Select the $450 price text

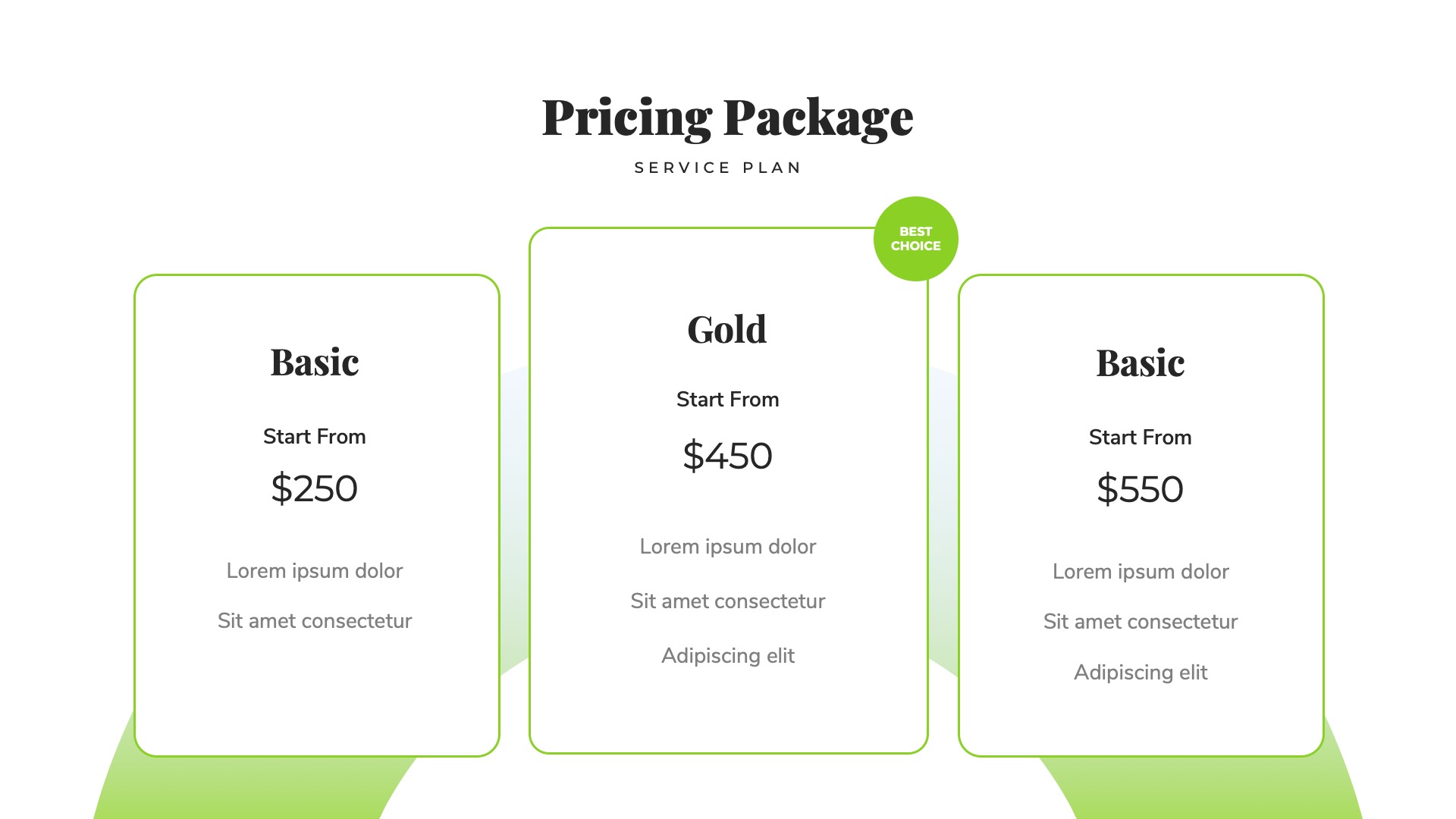(x=727, y=456)
